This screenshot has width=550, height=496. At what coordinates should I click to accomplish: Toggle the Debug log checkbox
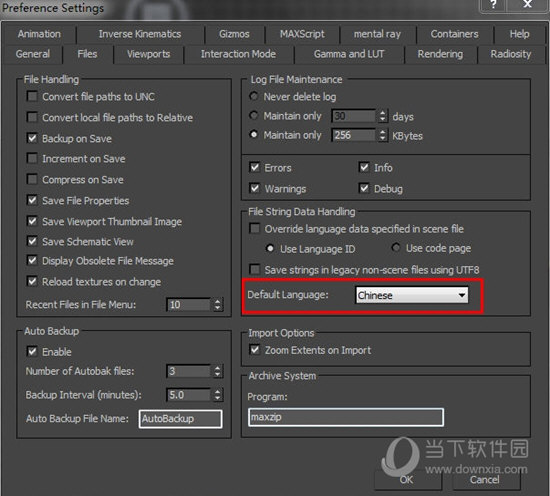pyautogui.click(x=364, y=188)
